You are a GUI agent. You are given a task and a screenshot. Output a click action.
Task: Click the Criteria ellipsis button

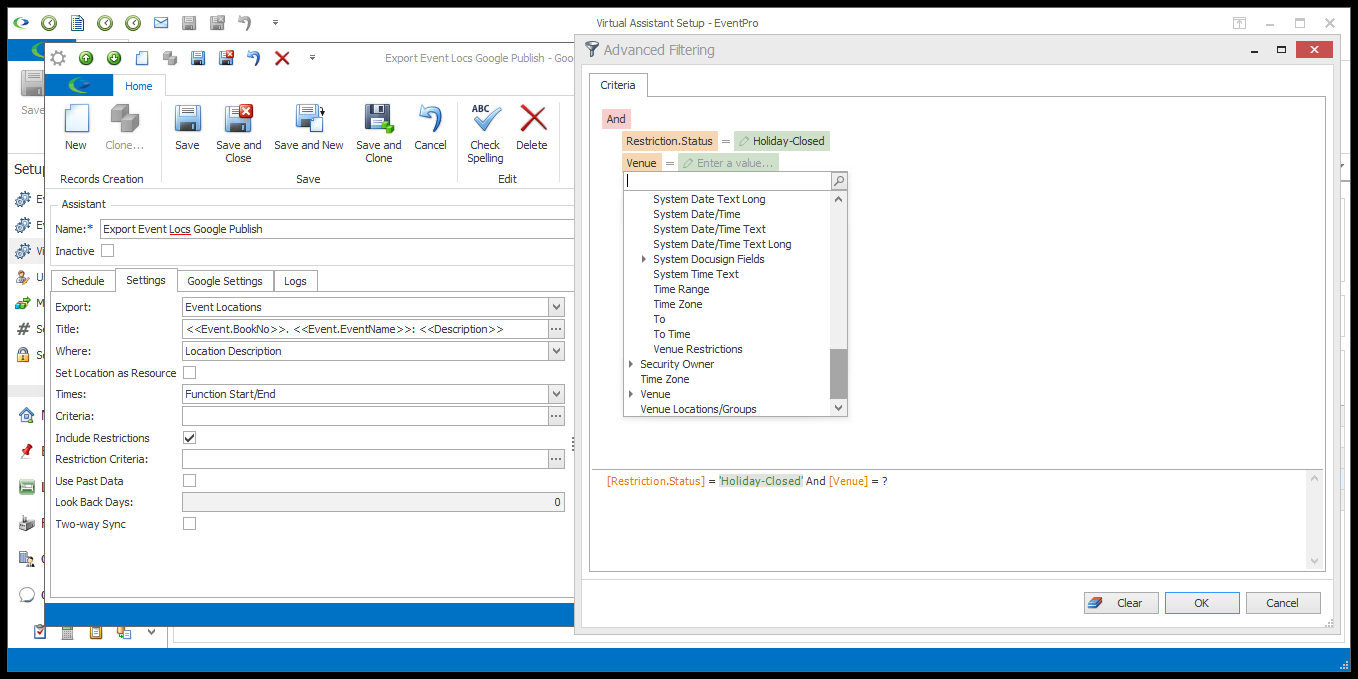[x=556, y=416]
